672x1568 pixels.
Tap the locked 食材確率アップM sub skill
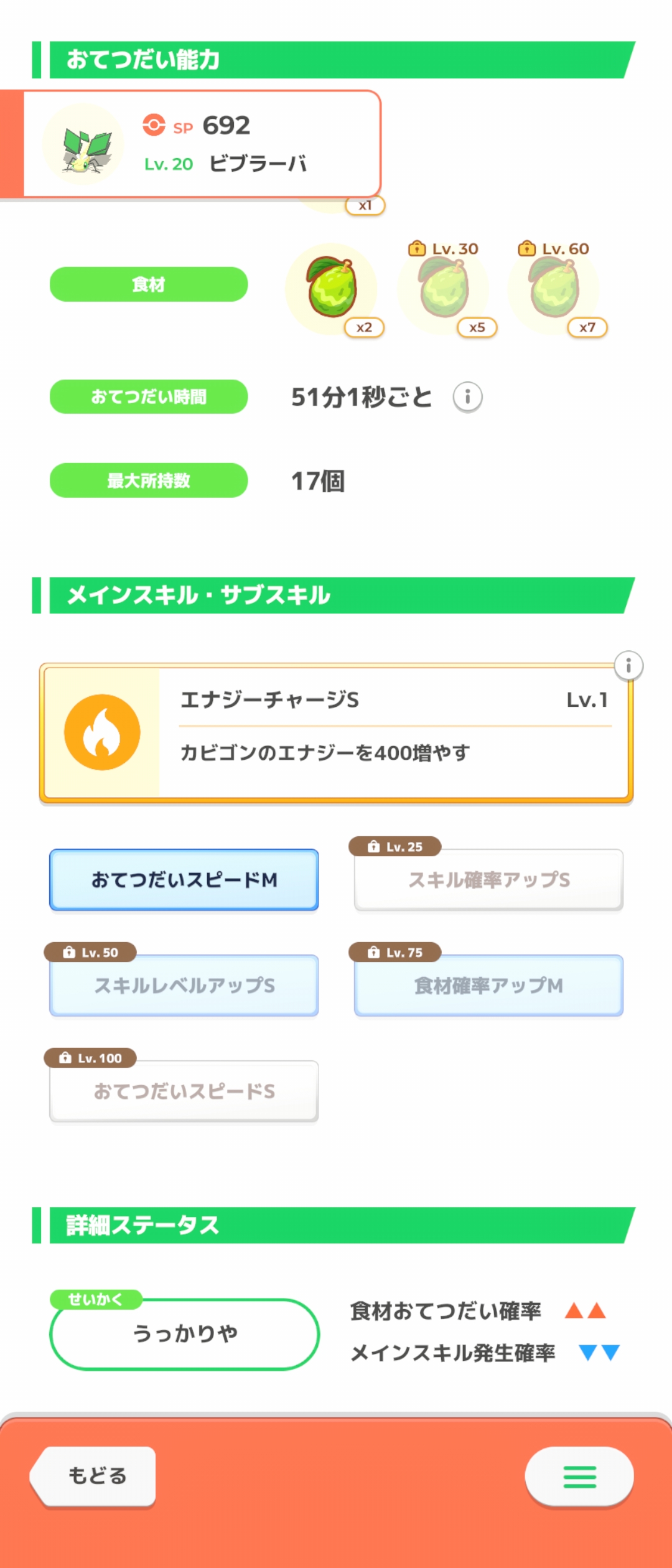pos(488,986)
